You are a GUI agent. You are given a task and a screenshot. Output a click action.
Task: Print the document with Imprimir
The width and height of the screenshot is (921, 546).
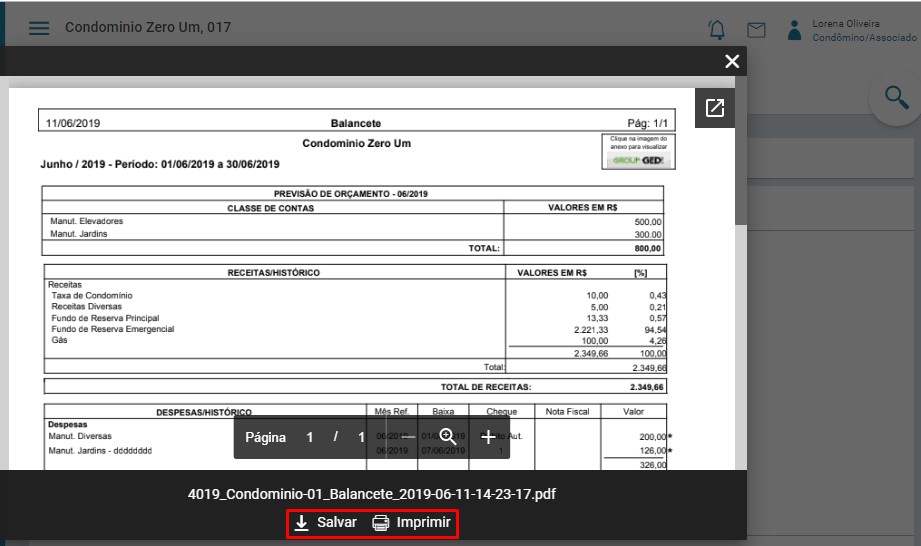click(412, 523)
